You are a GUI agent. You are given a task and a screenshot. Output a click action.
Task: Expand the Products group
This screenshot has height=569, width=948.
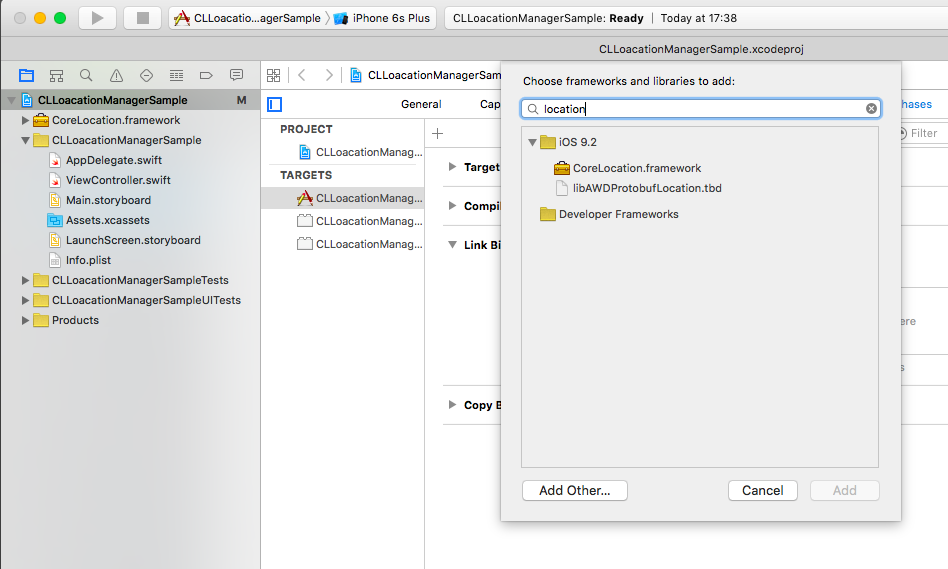[25, 321]
